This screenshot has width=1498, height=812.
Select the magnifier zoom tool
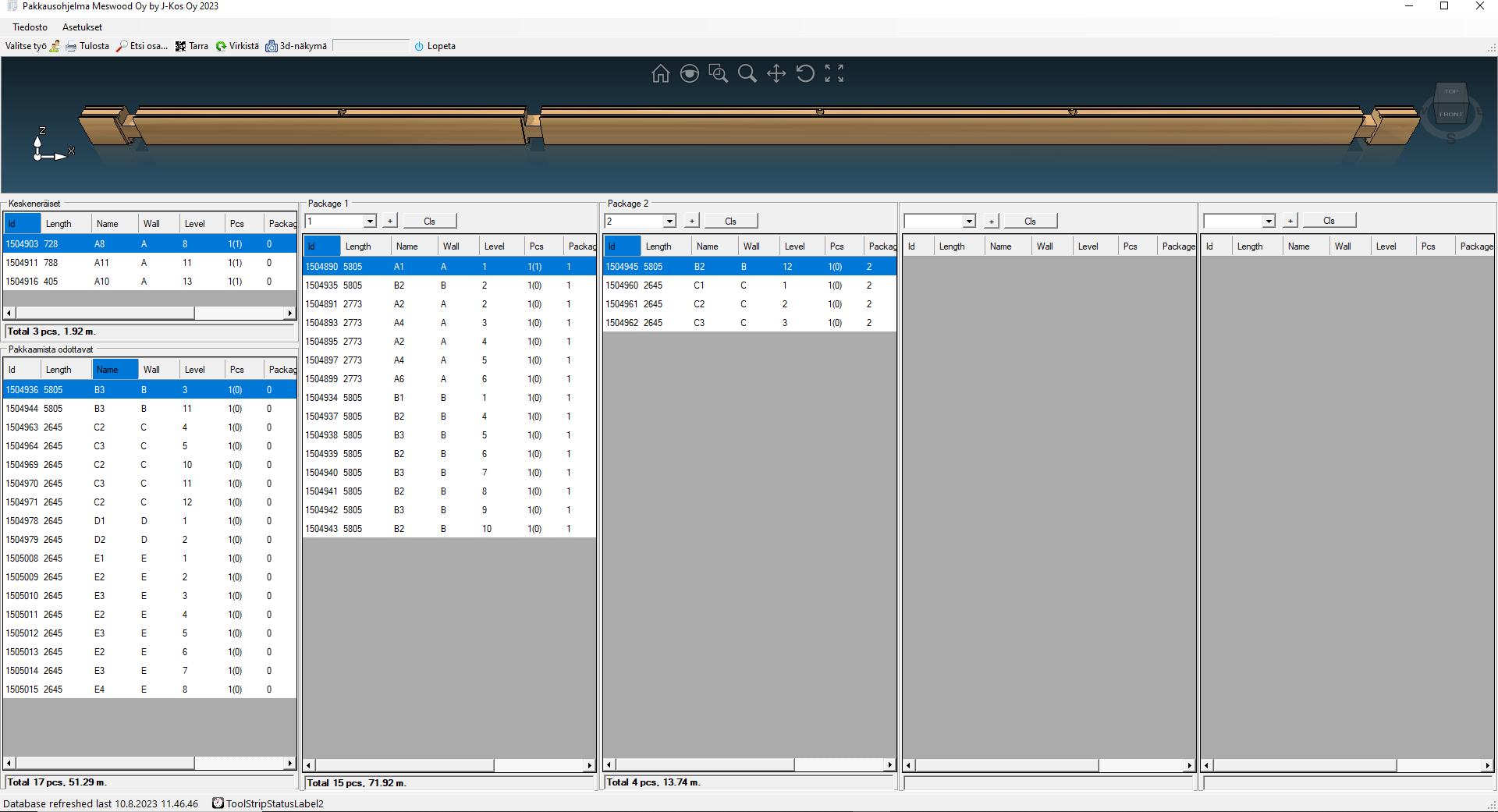[x=747, y=73]
